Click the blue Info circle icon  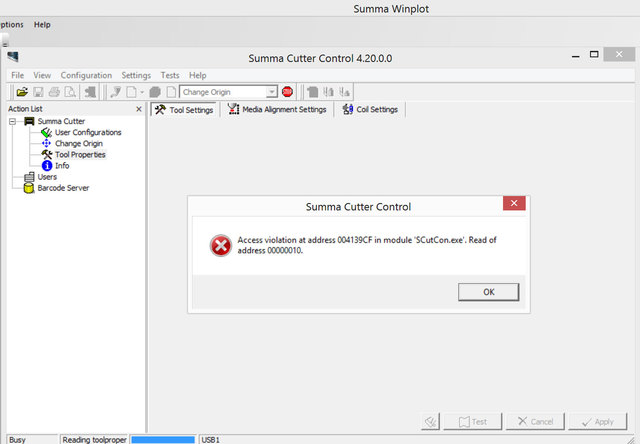pos(47,165)
